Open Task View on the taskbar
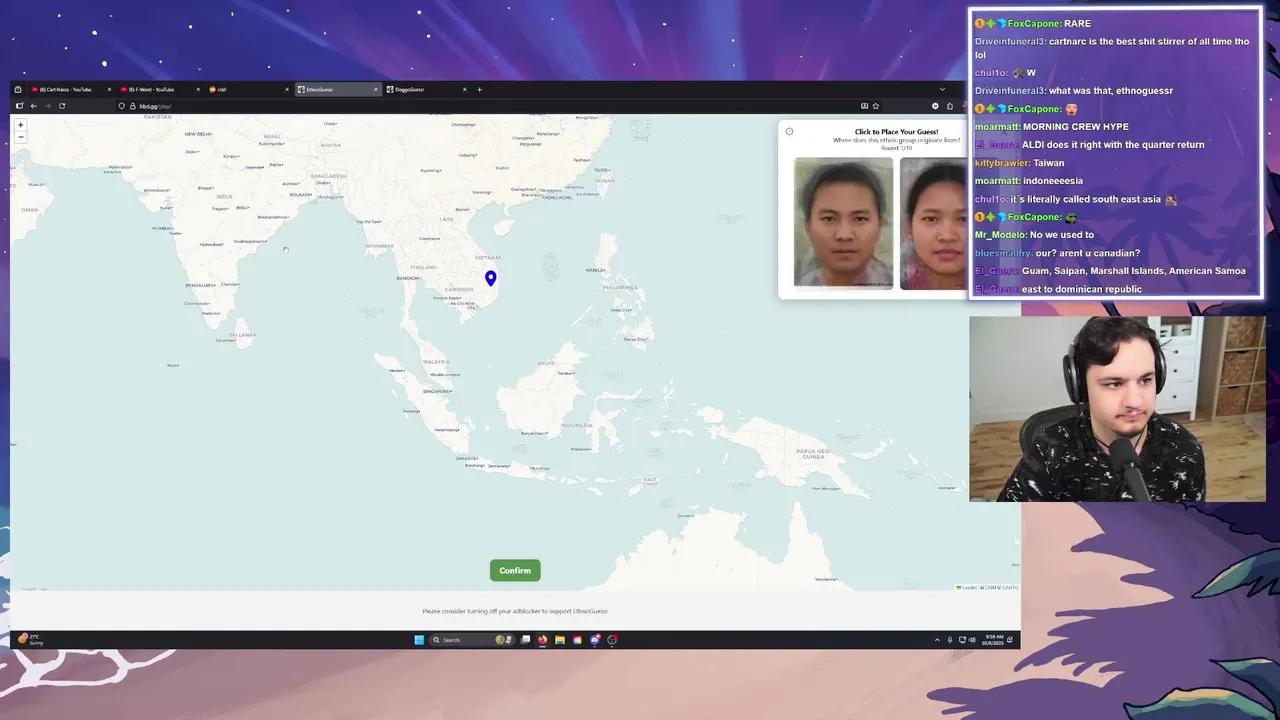1280x720 pixels. click(x=526, y=640)
